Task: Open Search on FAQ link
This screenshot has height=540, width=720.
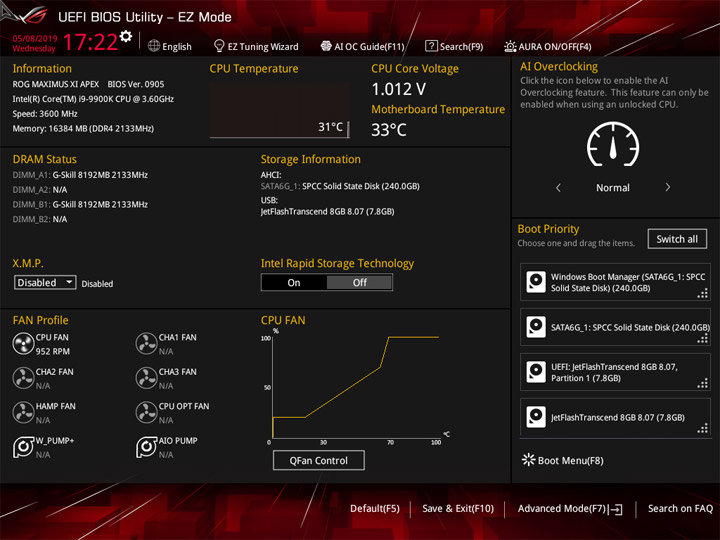Action: [x=680, y=508]
